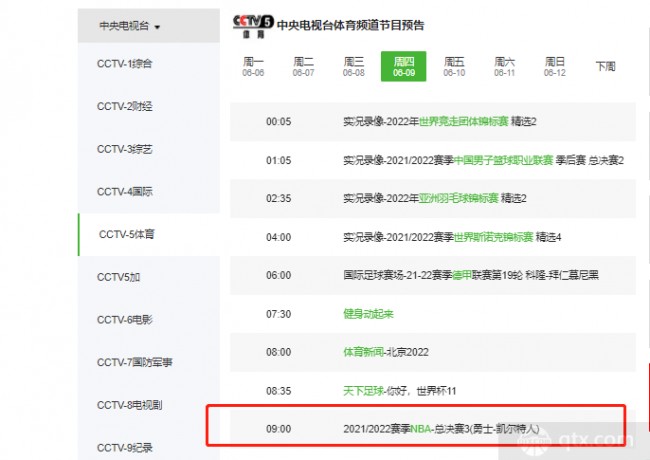Switch to 周二 06-07 schedule tab

point(303,66)
